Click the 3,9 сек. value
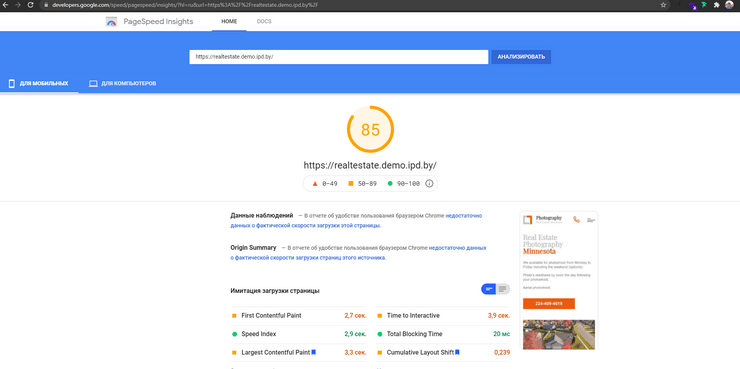 point(499,316)
